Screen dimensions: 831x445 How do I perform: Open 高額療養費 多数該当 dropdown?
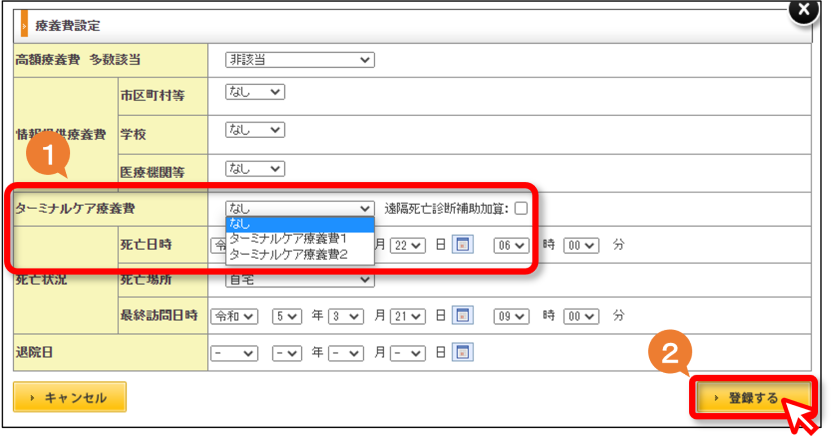300,59
